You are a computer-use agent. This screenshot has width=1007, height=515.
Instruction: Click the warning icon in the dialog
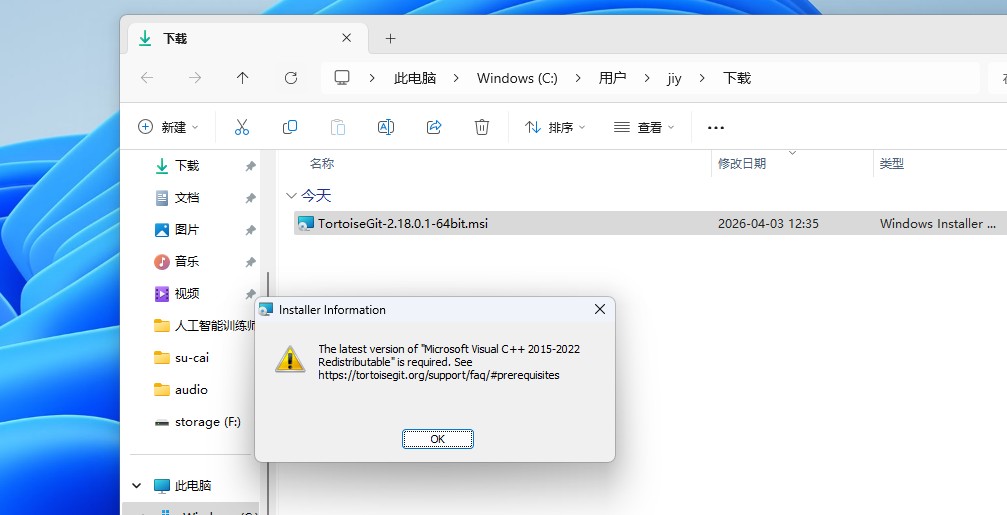(x=290, y=360)
